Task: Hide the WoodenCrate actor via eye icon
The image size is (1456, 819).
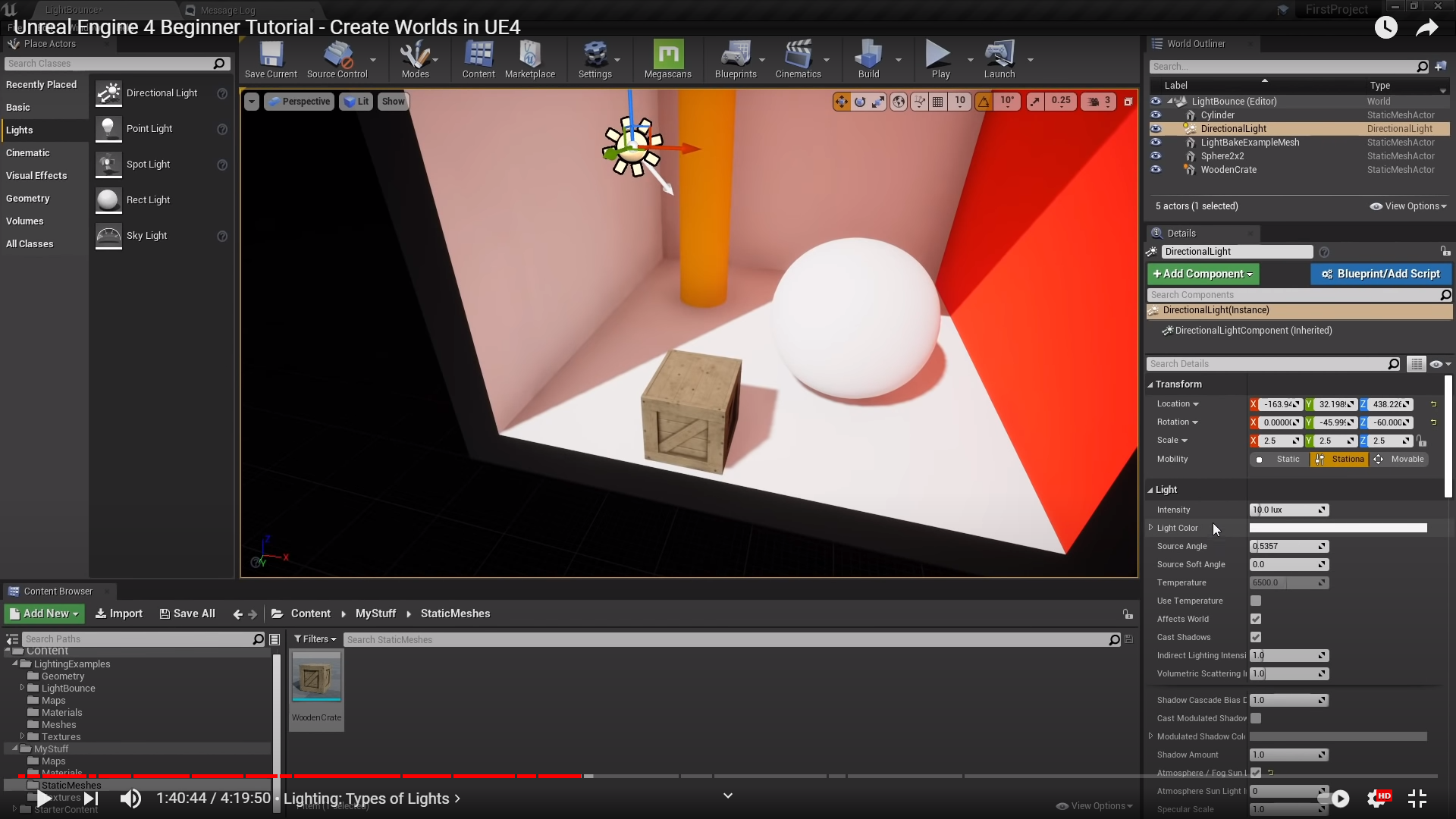Action: (x=1156, y=170)
